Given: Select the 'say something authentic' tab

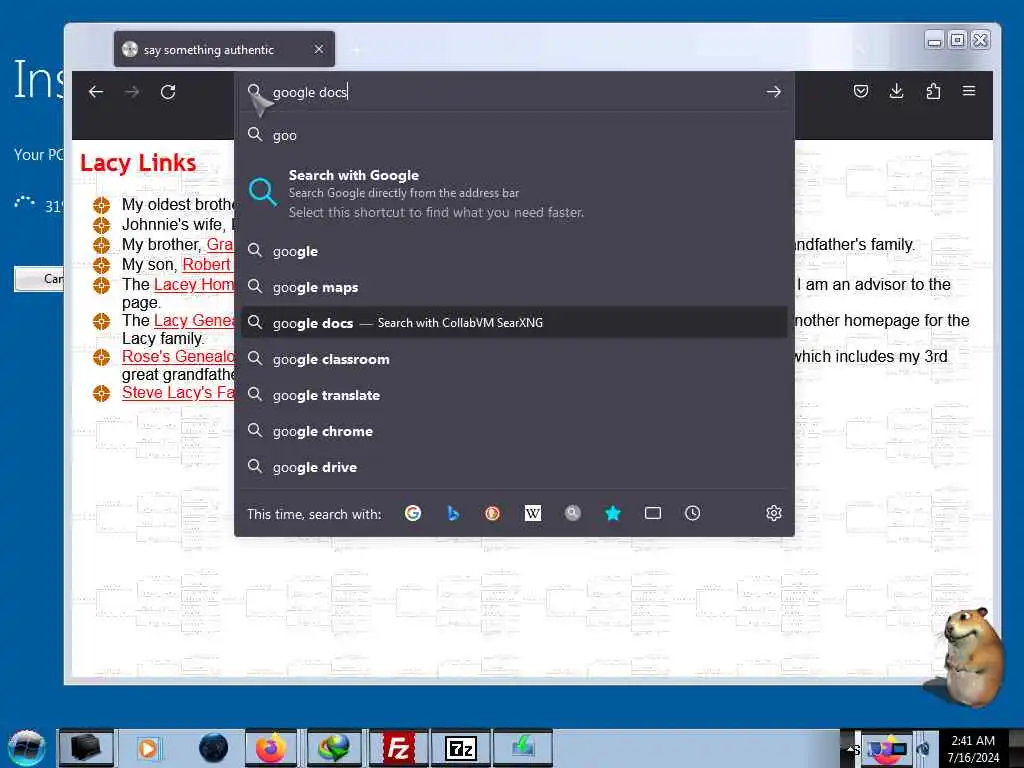Looking at the screenshot, I should point(224,50).
